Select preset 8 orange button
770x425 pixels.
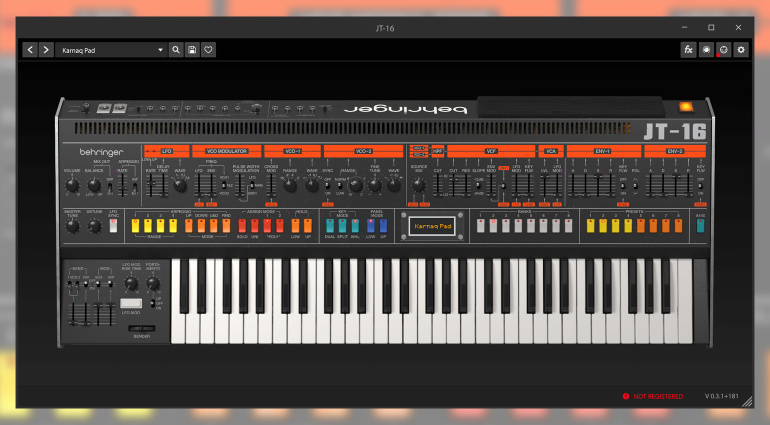click(x=678, y=226)
